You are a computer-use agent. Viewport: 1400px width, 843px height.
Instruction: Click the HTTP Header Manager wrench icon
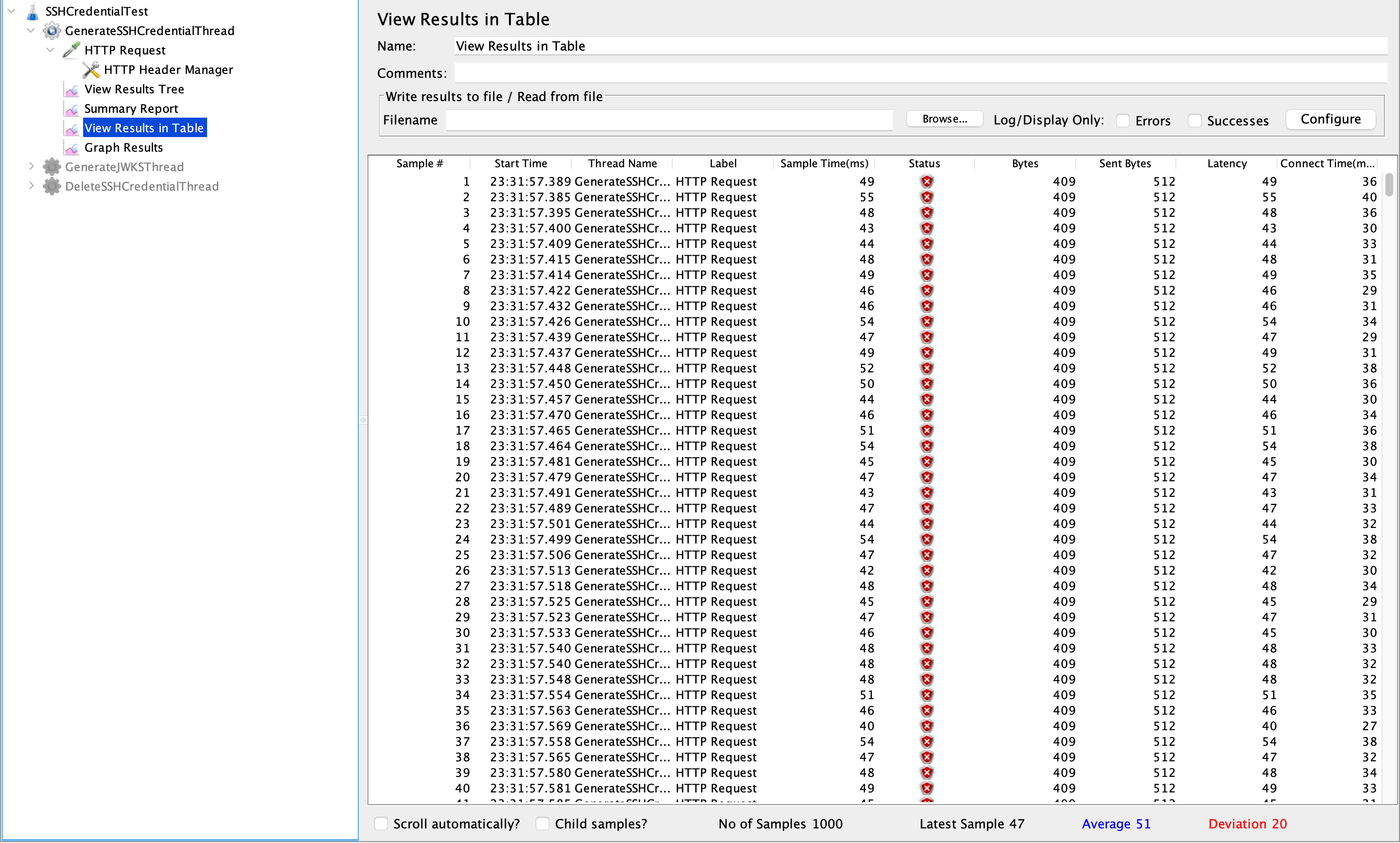click(91, 70)
